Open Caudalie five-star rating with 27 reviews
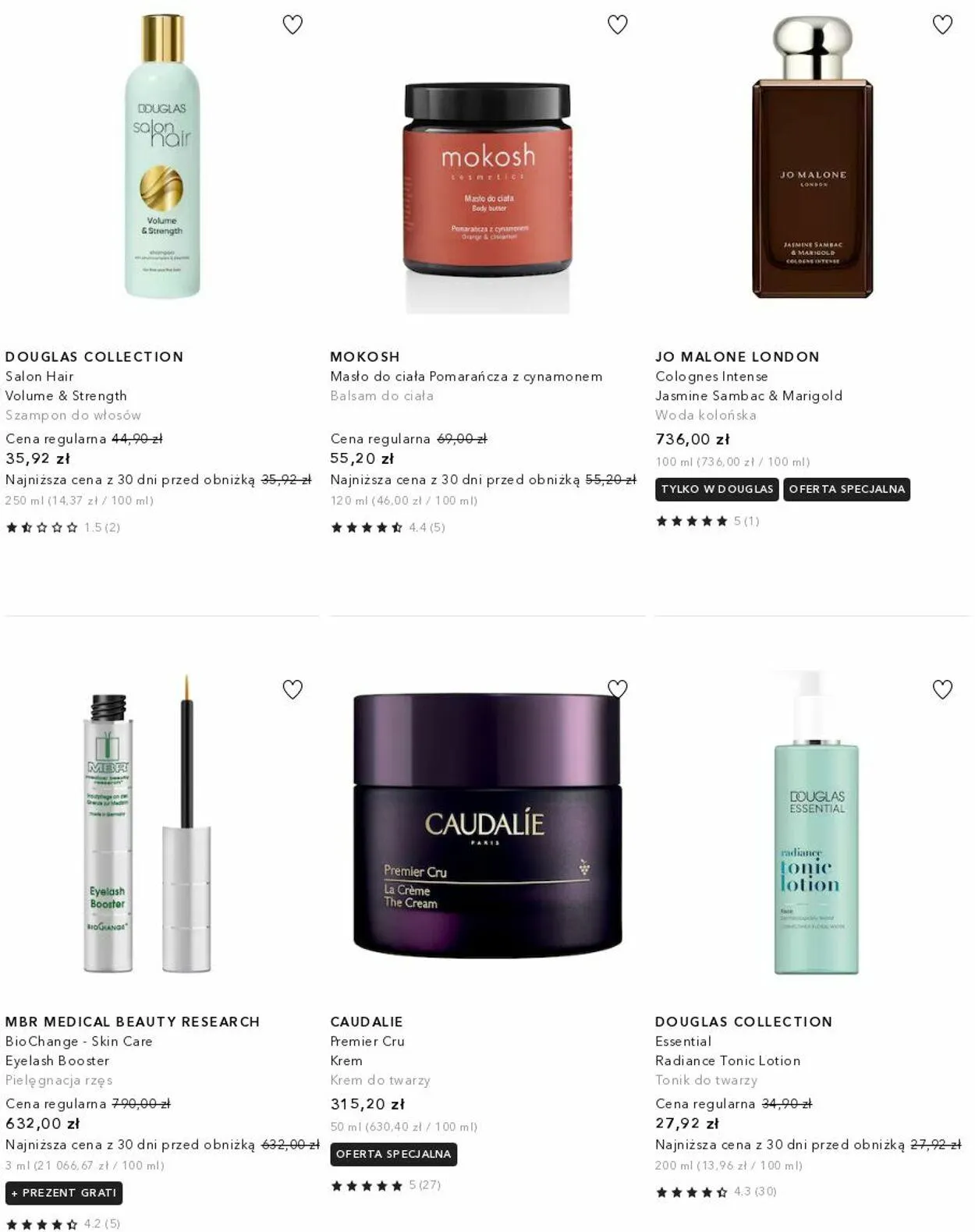Viewport: 975px width, 1232px height. pos(386,1185)
